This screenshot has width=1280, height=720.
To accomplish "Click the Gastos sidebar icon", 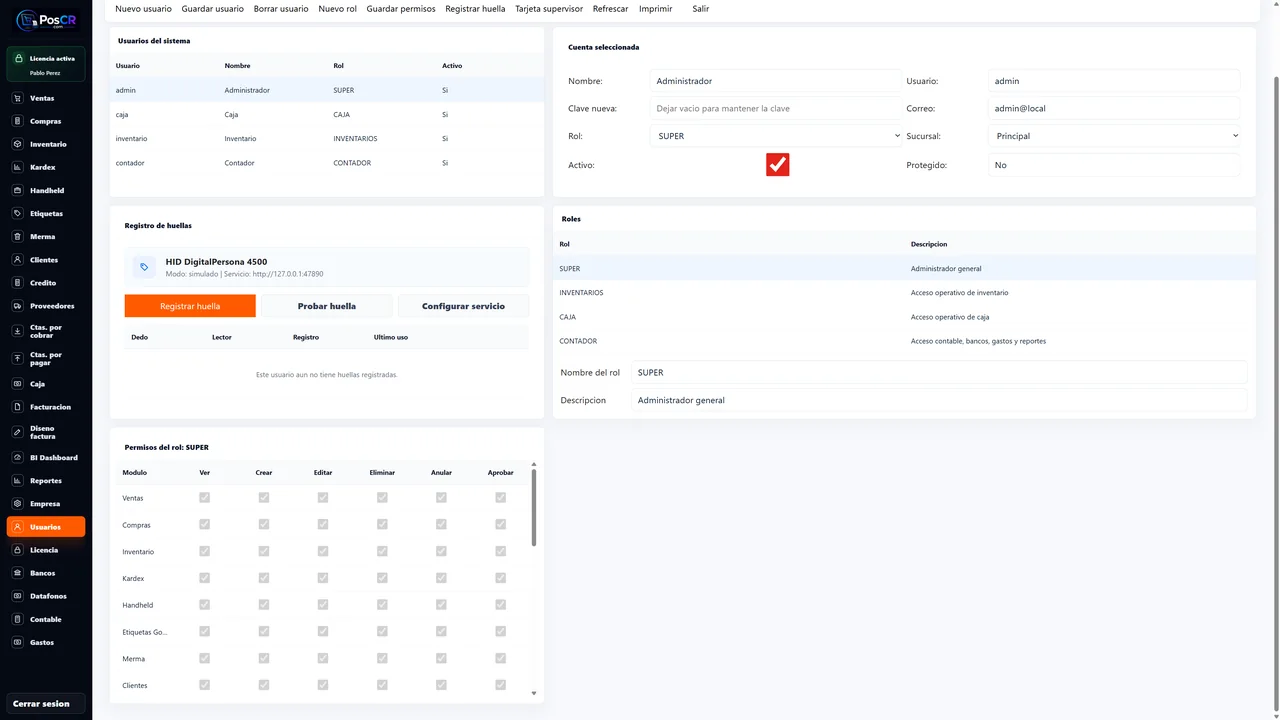I will point(18,641).
